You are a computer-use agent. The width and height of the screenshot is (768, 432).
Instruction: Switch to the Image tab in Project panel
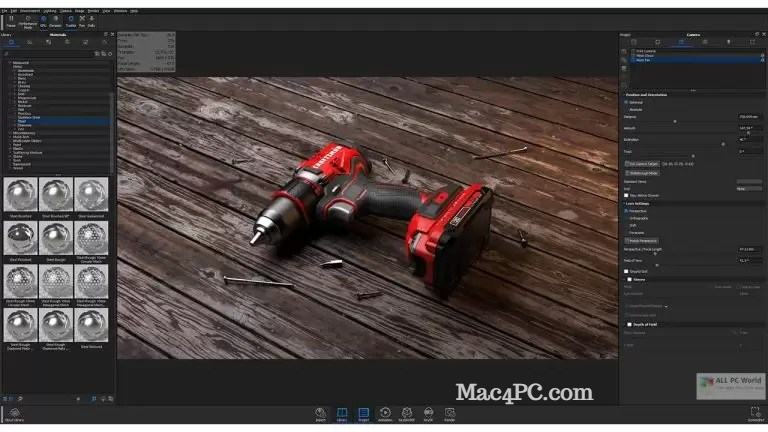(x=752, y=42)
